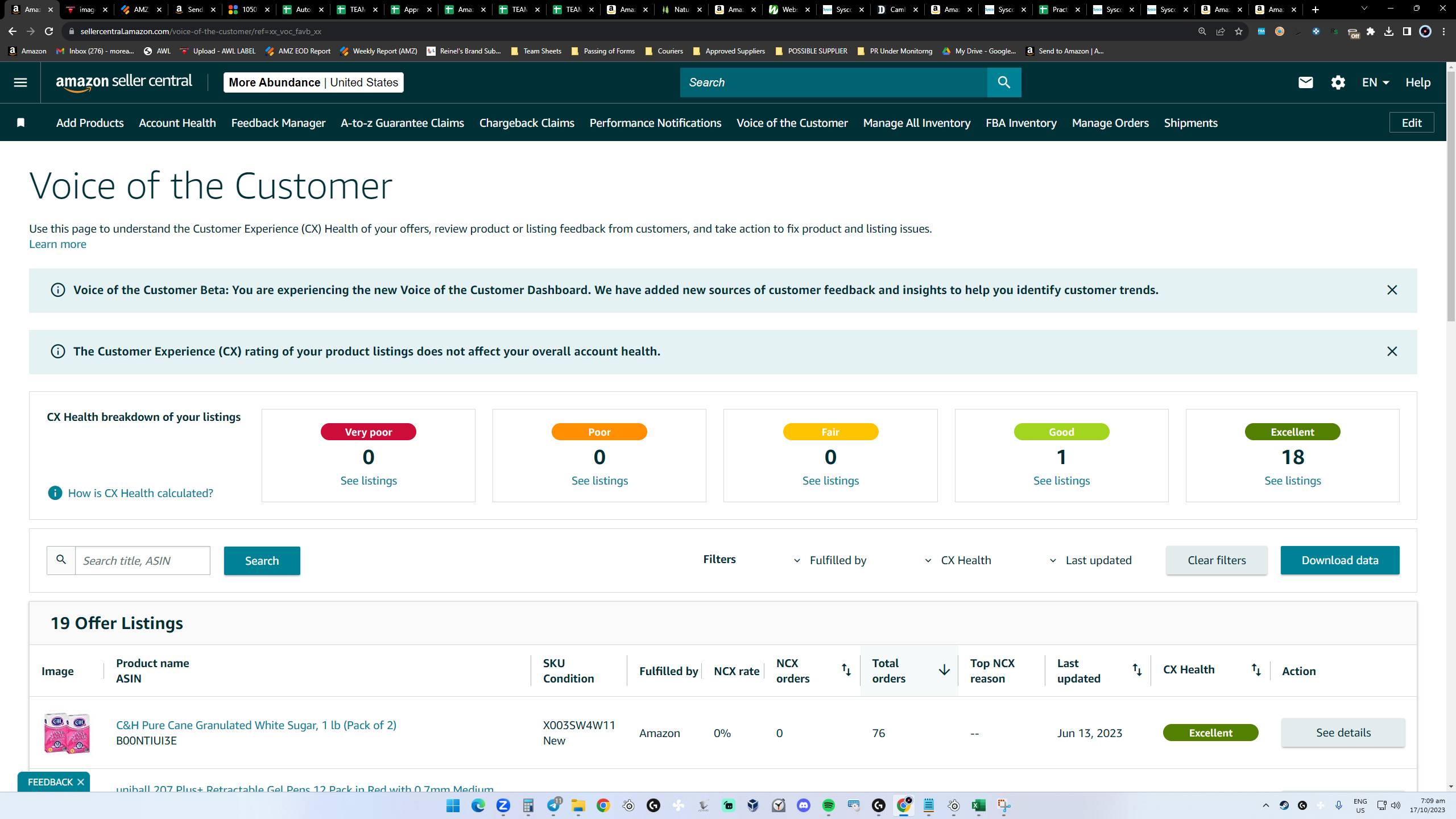Click the C&H sugar product thumbnail
Image resolution: width=1456 pixels, height=819 pixels.
point(67,733)
